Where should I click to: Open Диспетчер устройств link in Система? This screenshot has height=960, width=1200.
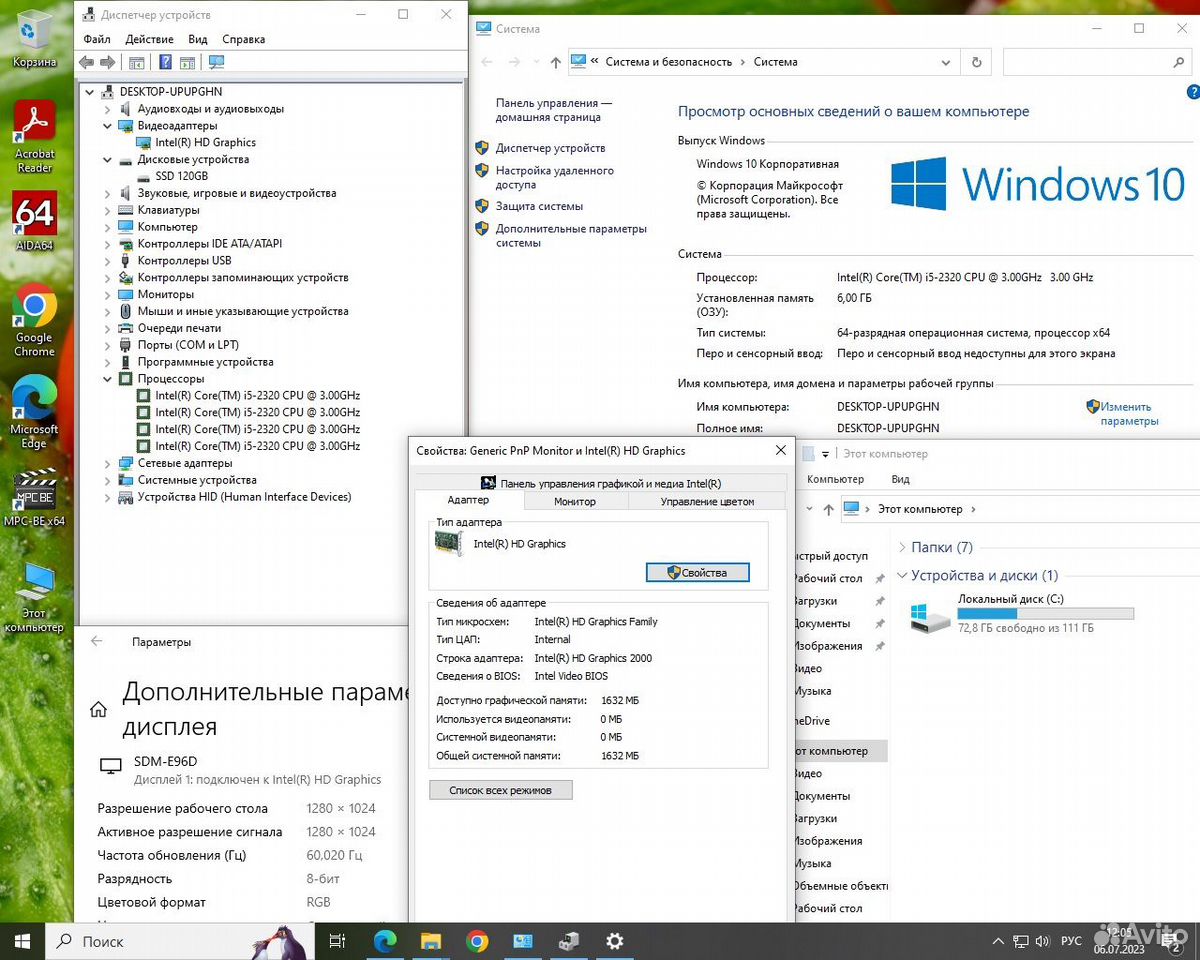[550, 148]
